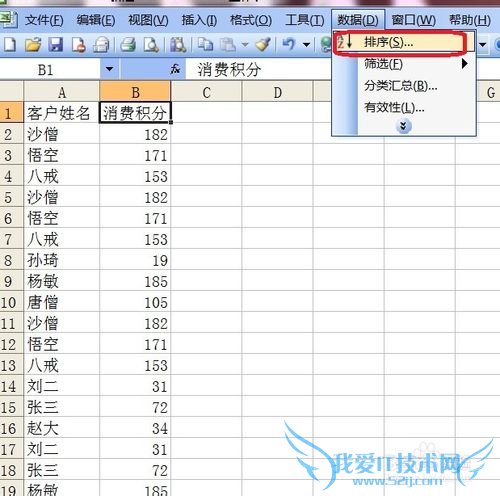500x496 pixels.
Task: Click 沙僧 in row 2
Action: (62, 134)
